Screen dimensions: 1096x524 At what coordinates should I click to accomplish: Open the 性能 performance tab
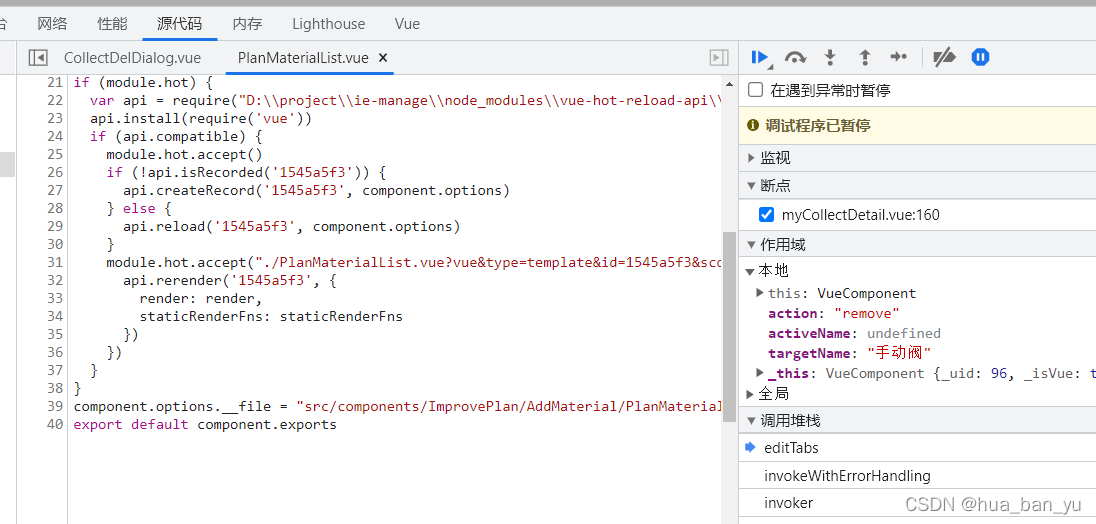click(x=113, y=24)
